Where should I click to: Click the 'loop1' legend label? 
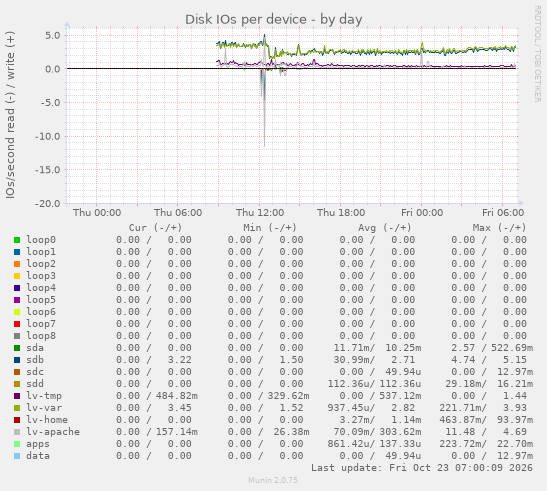[41, 252]
